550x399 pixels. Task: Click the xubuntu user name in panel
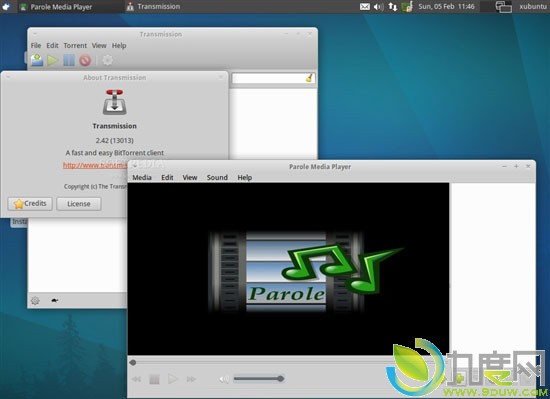click(x=532, y=7)
